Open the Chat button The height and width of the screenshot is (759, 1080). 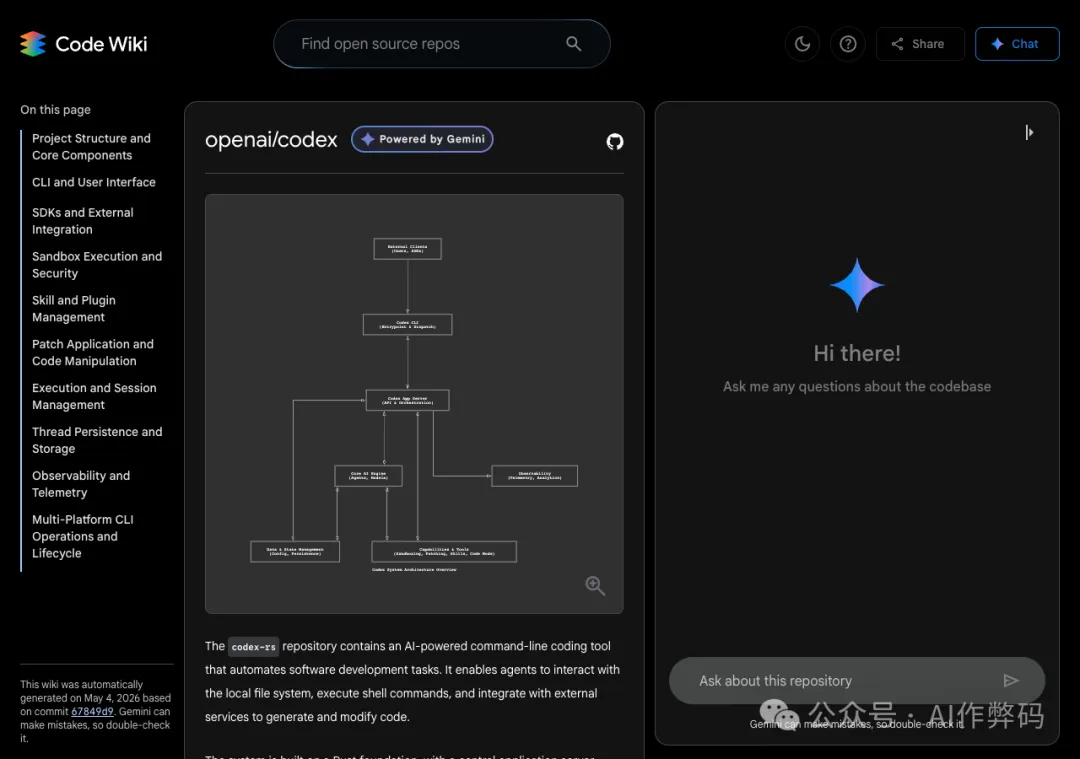(1017, 44)
